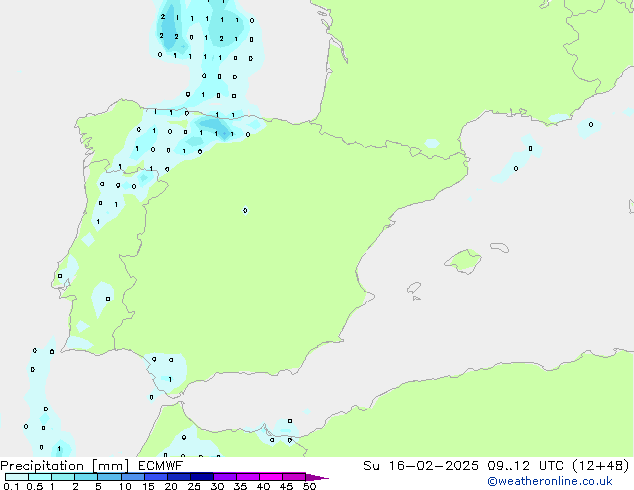Screen dimensions: 634x490
Task: Select the 40 mm magenta legend swatch
Action: click(x=271, y=477)
